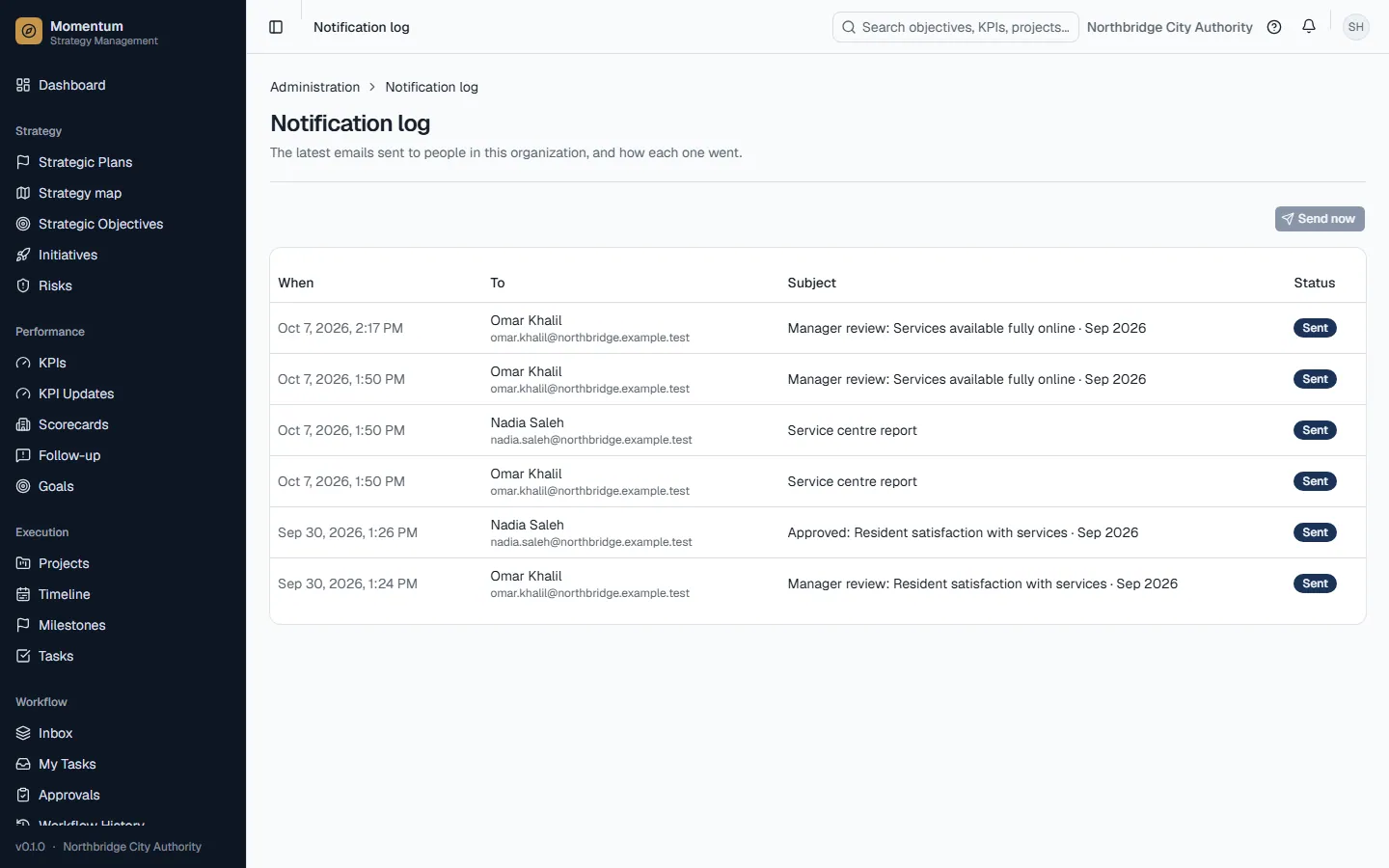Toggle the sidebar panel icon

pos(276,27)
